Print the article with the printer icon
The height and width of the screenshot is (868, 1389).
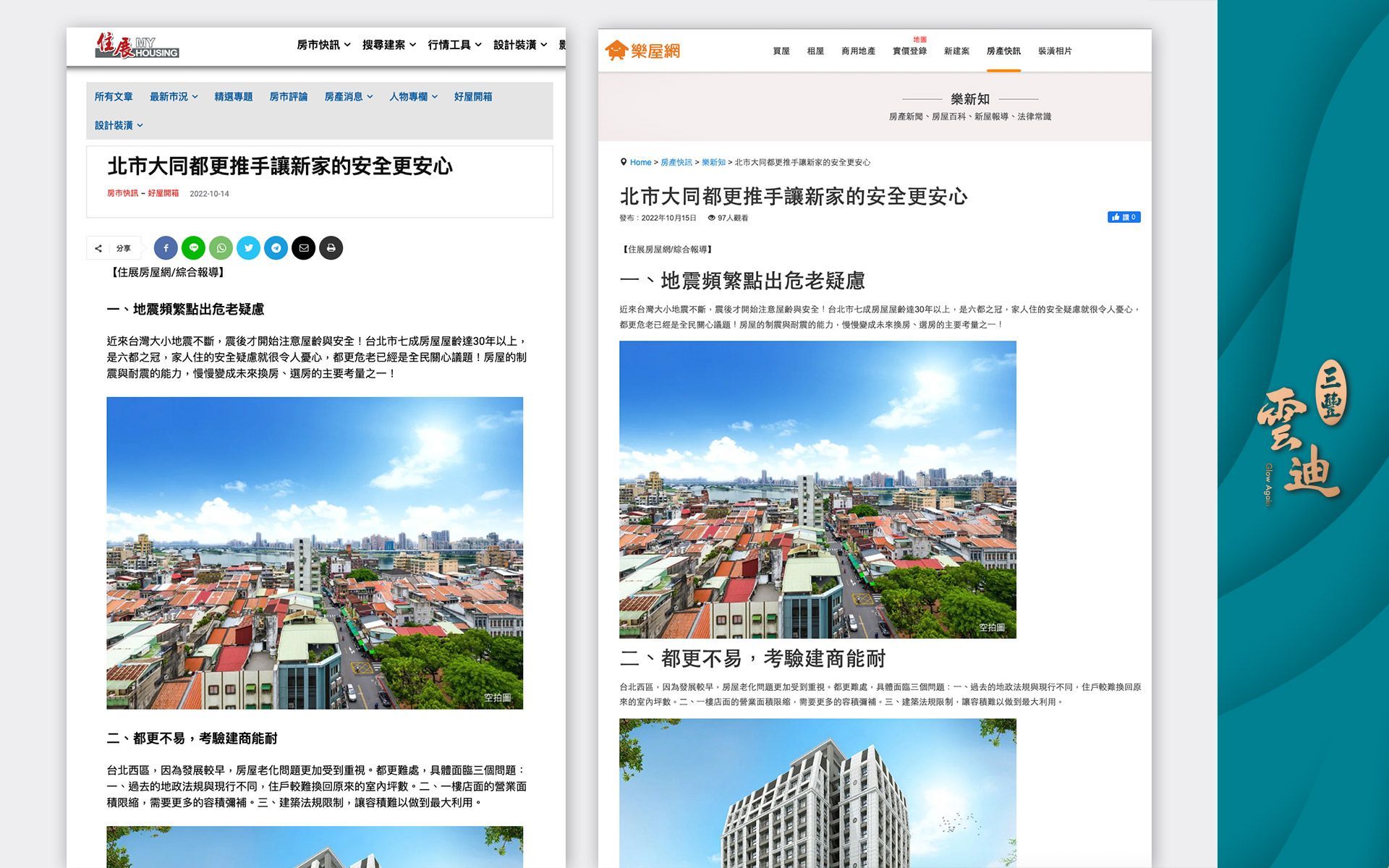click(331, 248)
